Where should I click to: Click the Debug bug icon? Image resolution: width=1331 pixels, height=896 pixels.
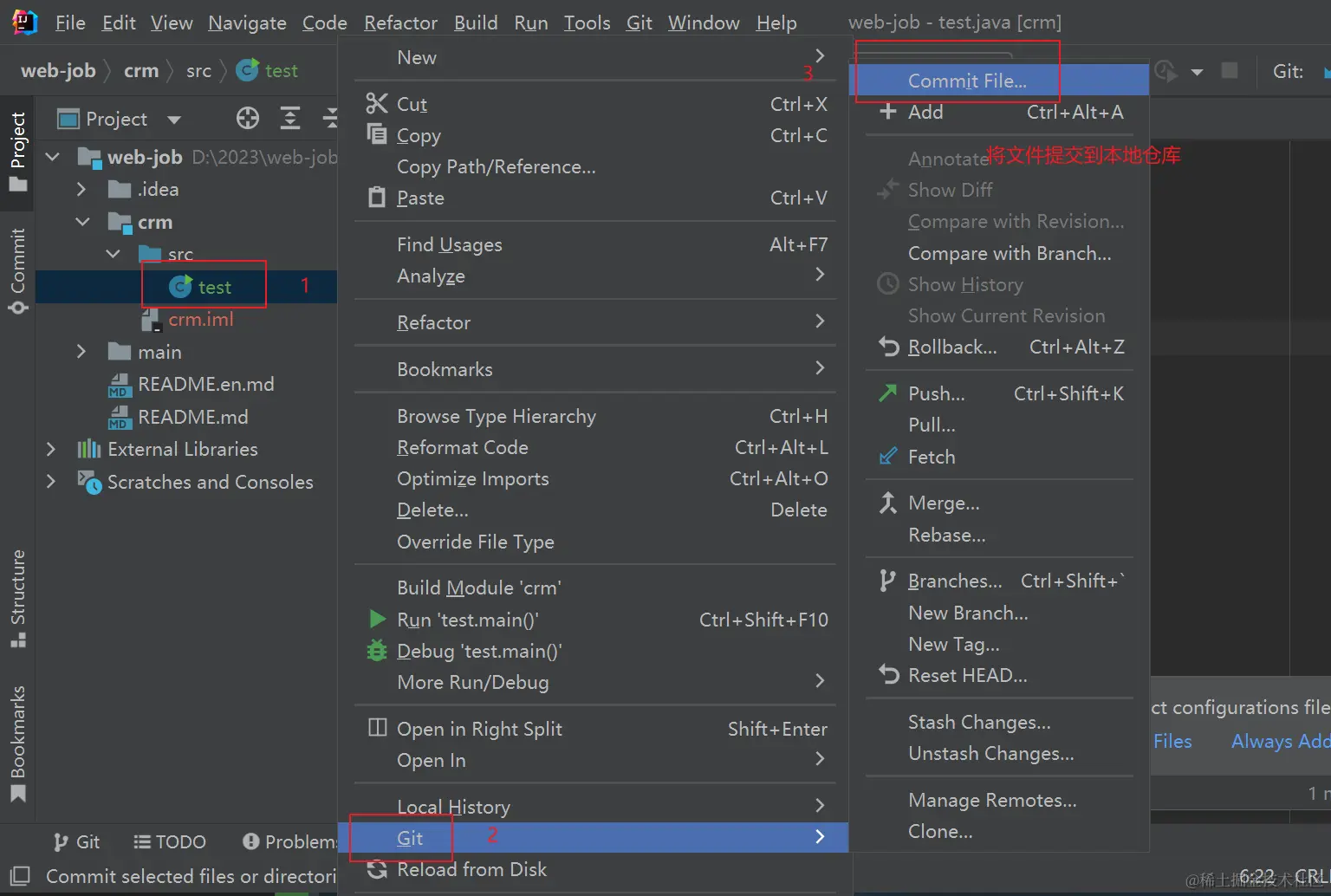click(376, 651)
